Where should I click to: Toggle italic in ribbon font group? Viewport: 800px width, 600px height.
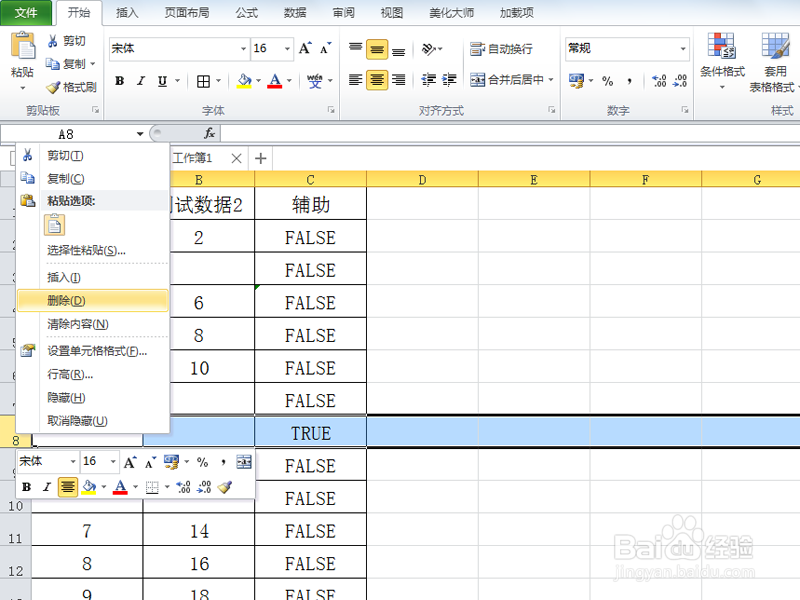[x=141, y=81]
